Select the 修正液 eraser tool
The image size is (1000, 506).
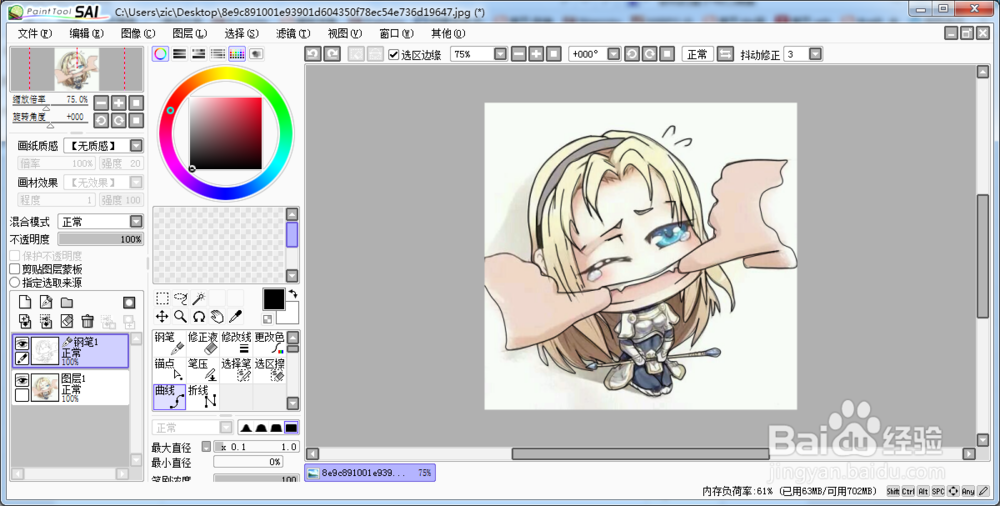point(203,343)
